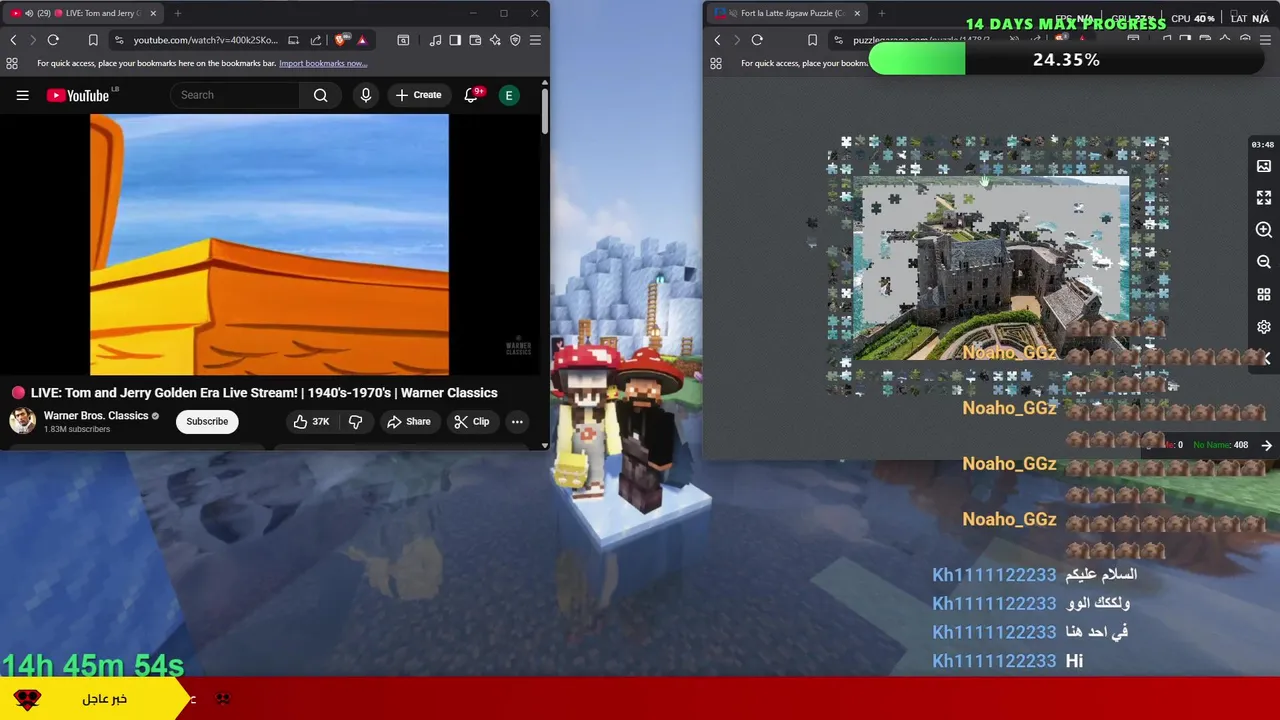Viewport: 1280px width, 720px height.
Task: Zoom in on the puzzle
Action: coord(1264,230)
